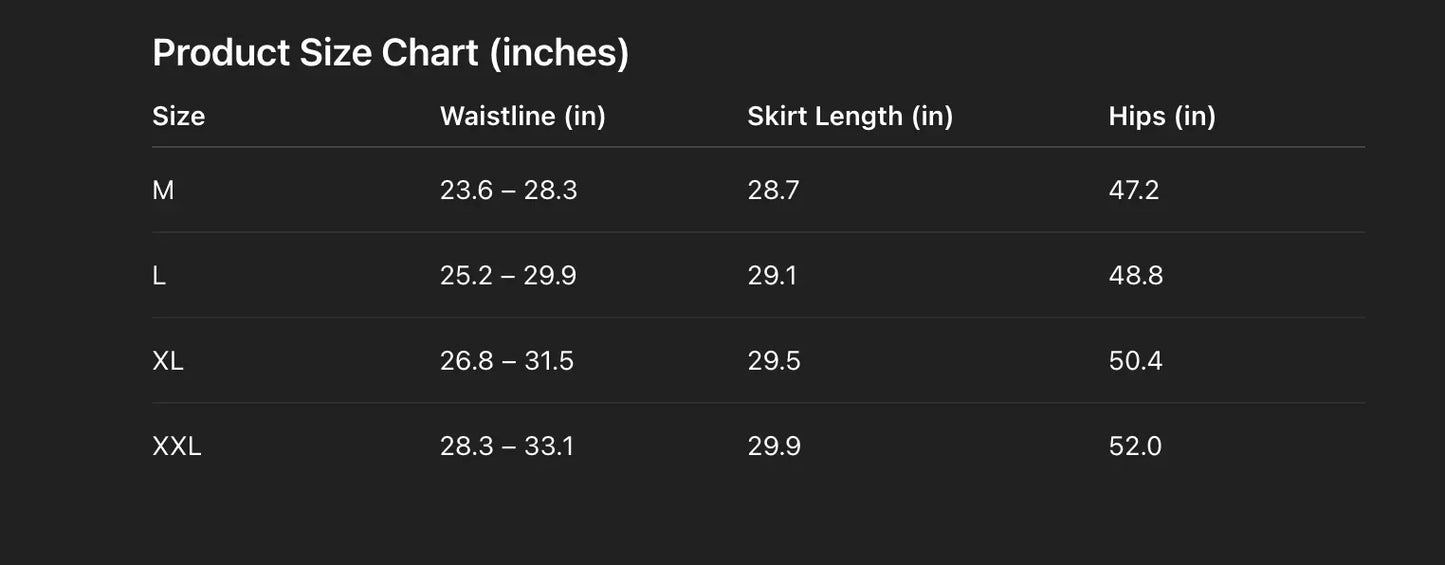Select the L size row label
1445x565 pixels.
[159, 275]
